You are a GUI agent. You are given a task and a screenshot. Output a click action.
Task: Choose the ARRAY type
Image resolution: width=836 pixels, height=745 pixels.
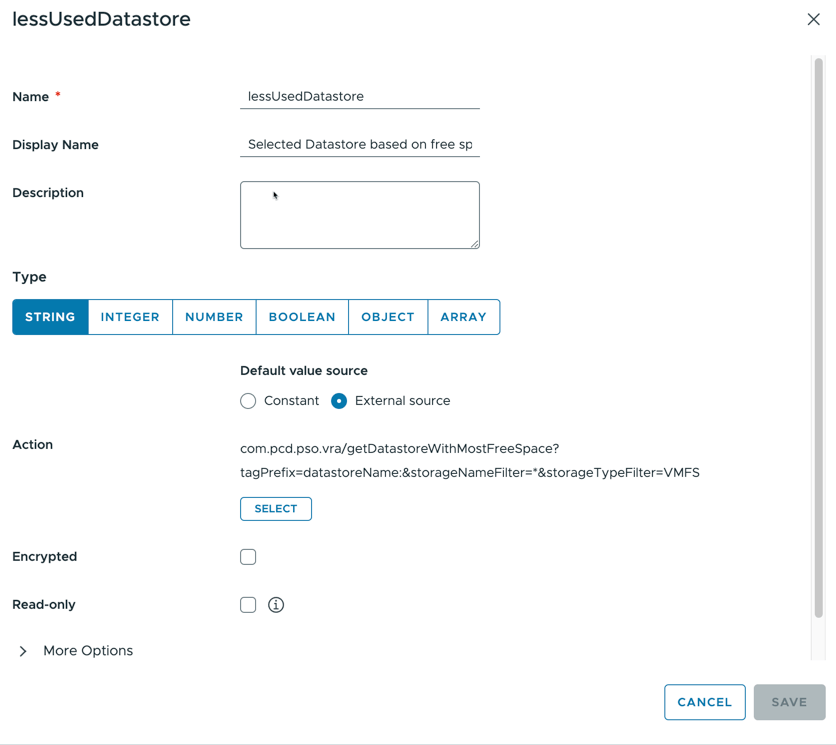click(463, 317)
